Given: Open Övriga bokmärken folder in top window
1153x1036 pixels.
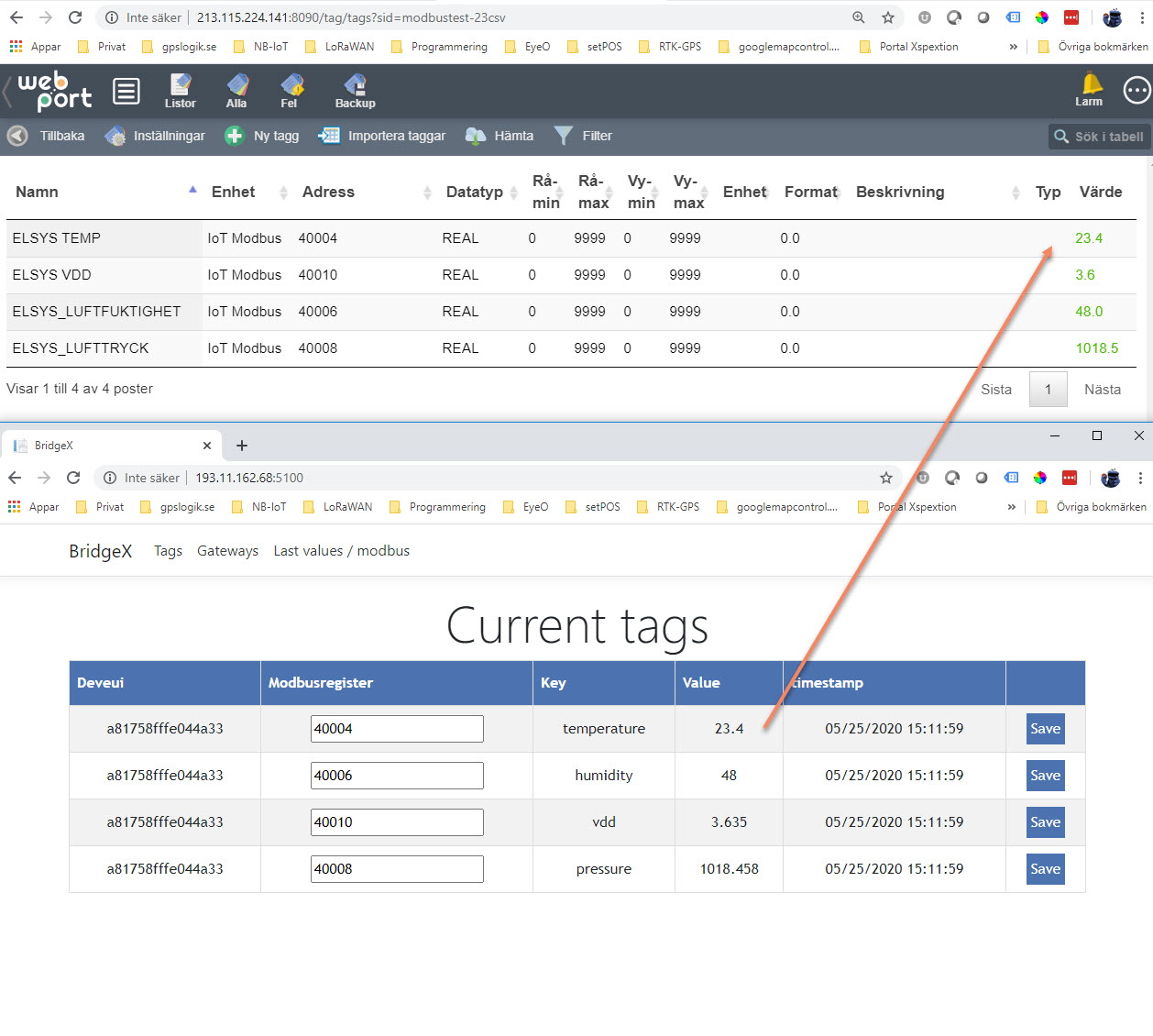Looking at the screenshot, I should tap(1093, 47).
